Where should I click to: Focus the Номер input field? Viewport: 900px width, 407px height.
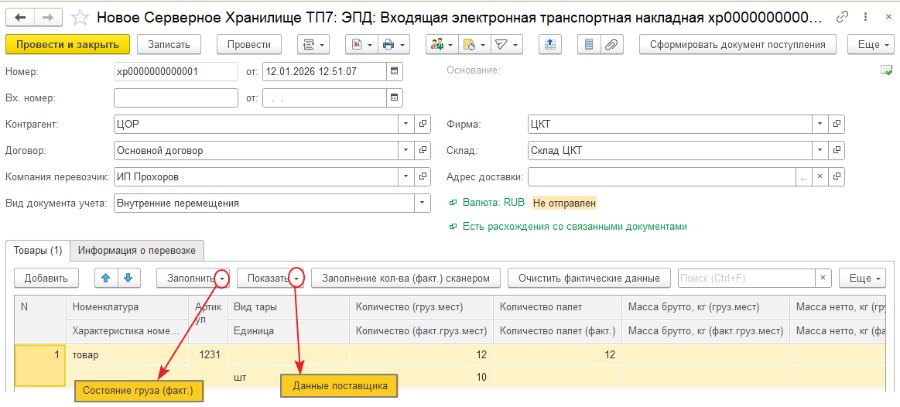click(176, 71)
